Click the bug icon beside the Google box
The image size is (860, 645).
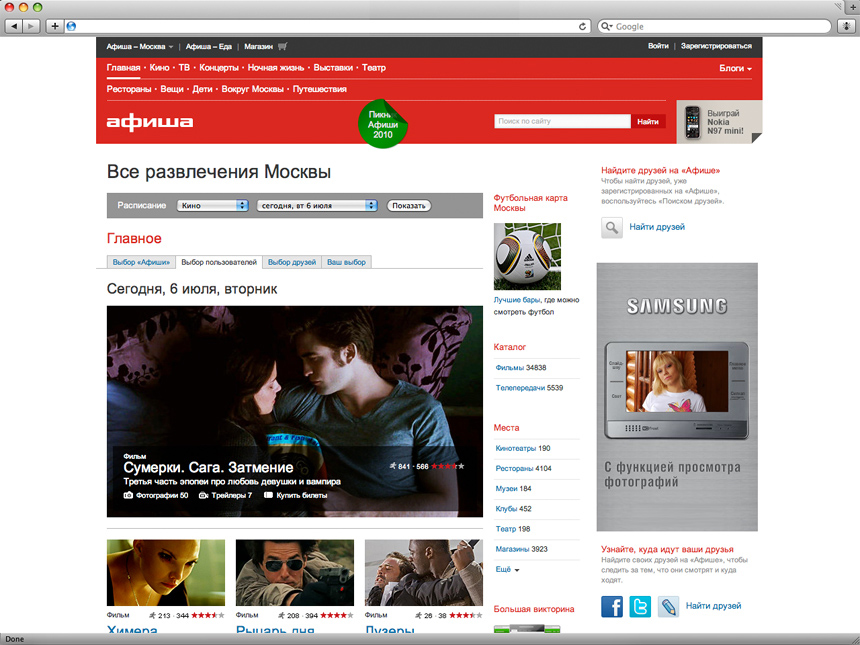tap(847, 26)
